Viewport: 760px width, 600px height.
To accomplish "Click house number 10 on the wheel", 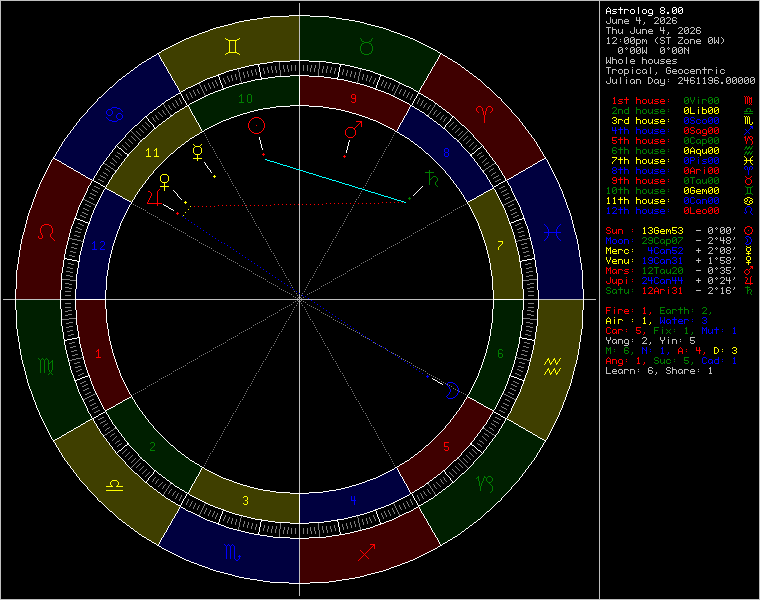I will (245, 98).
